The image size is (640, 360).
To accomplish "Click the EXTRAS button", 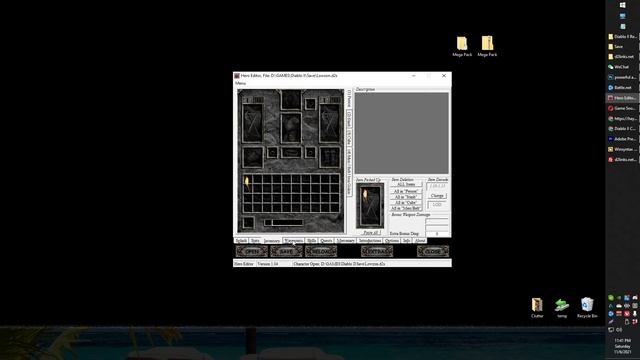I will [x=377, y=251].
